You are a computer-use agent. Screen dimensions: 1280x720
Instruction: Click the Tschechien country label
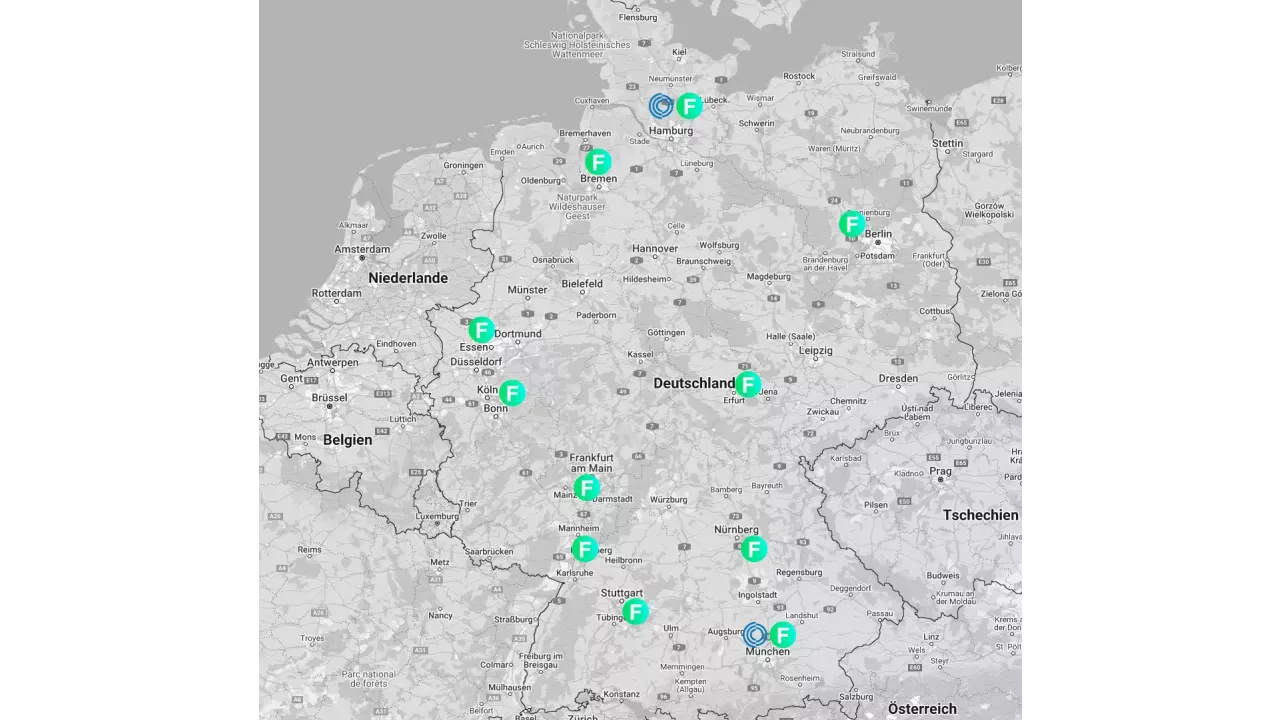tap(980, 515)
